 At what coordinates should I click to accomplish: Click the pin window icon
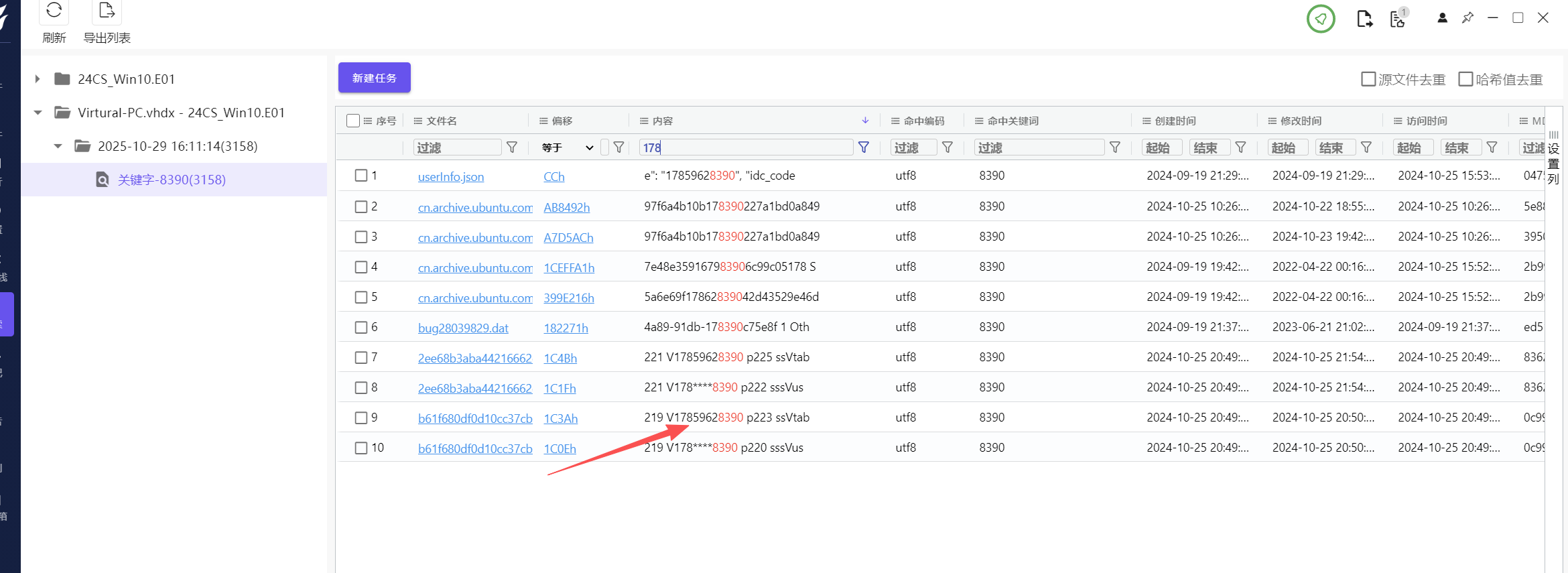1467,18
